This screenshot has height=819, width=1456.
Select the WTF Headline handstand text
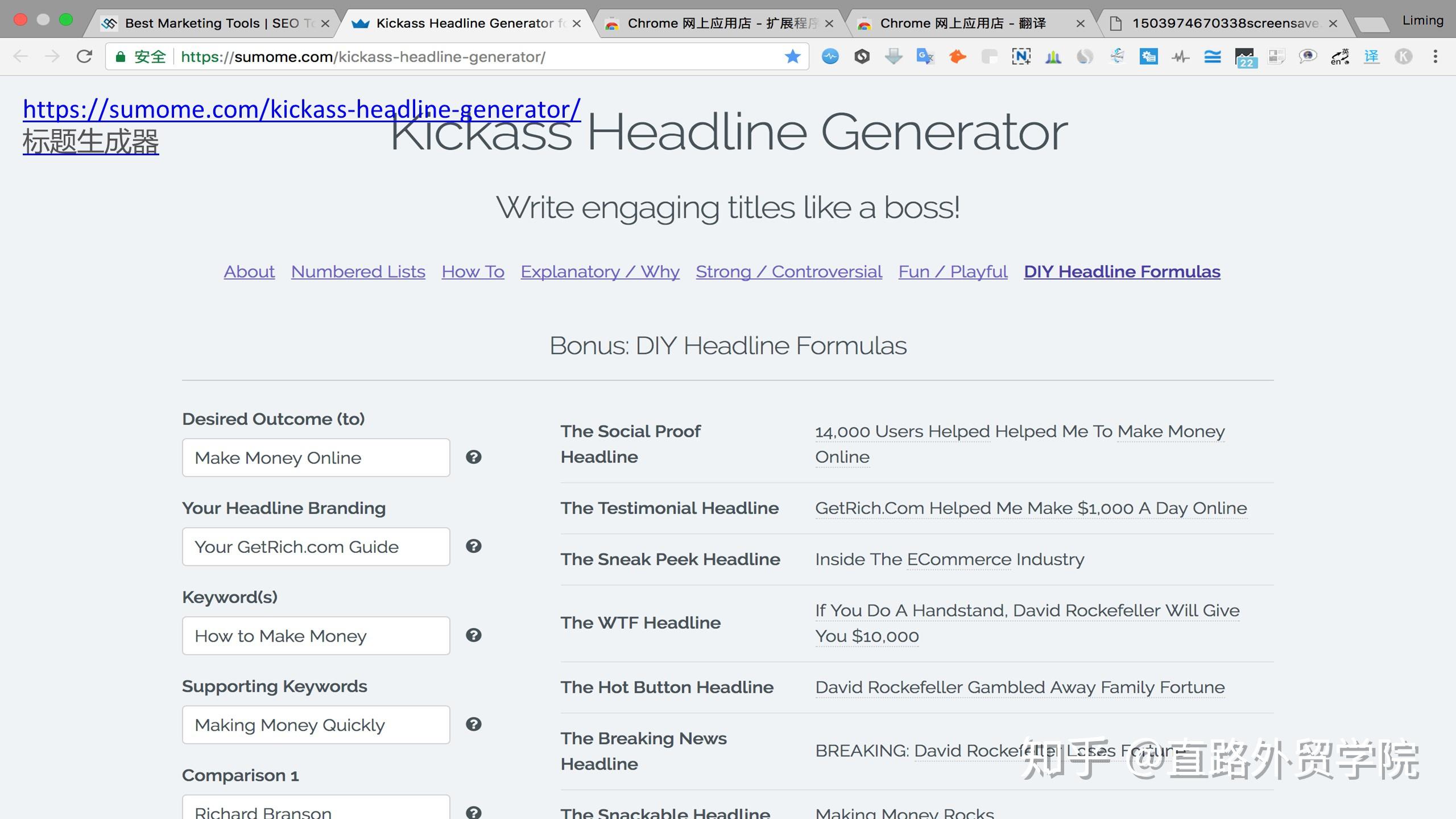click(x=1027, y=623)
